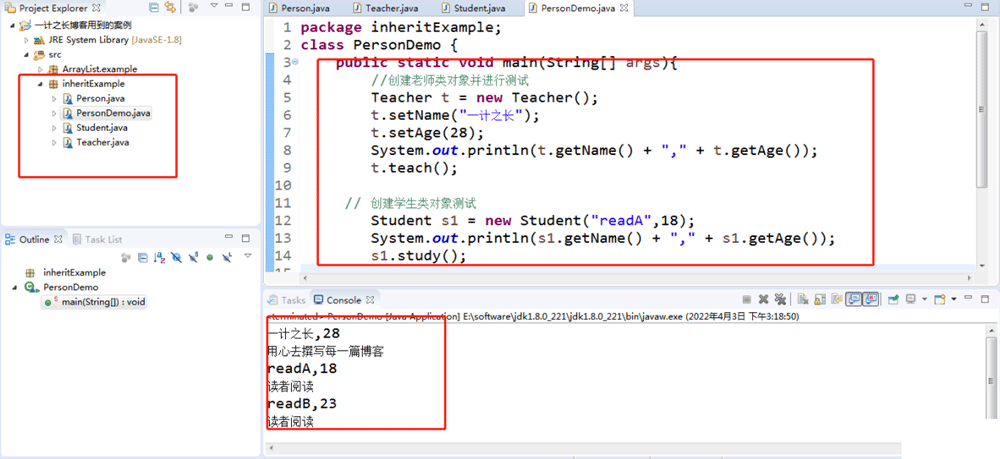1000x459 pixels.
Task: Toggle Hide Fields in Outline
Action: 177,258
